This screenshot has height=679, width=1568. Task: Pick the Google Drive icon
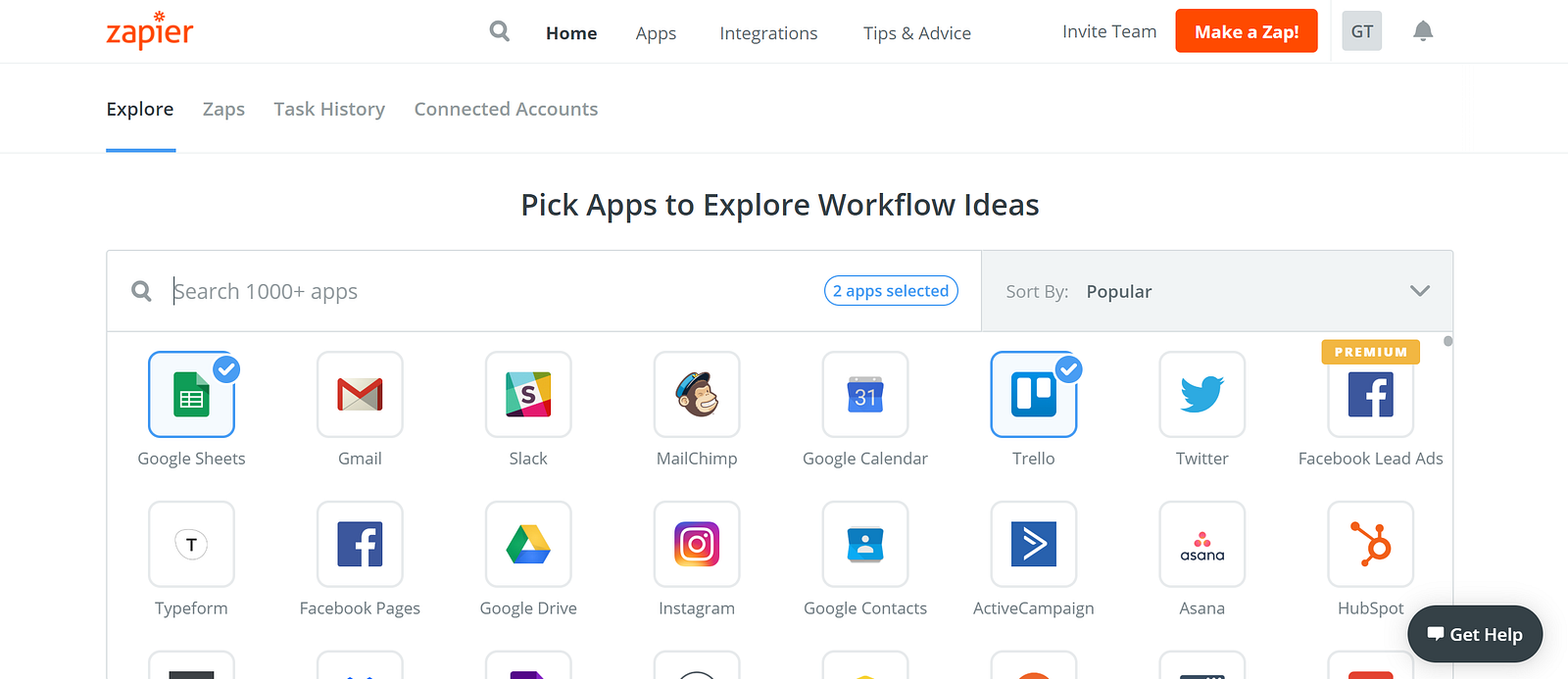pyautogui.click(x=528, y=544)
